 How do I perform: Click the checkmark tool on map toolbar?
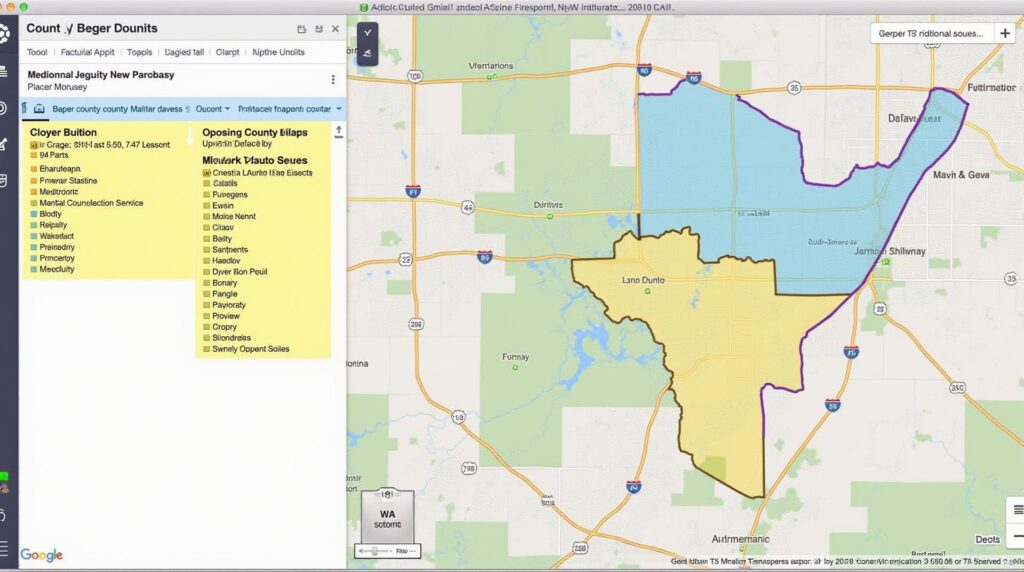coord(368,32)
